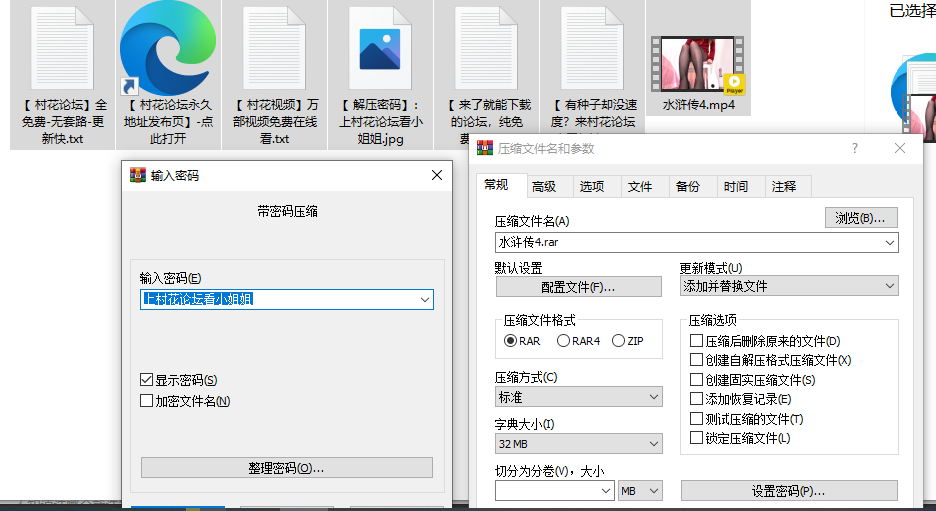Select the 解压密码 jpg image file
The width and height of the screenshot is (936, 511).
[x=380, y=48]
